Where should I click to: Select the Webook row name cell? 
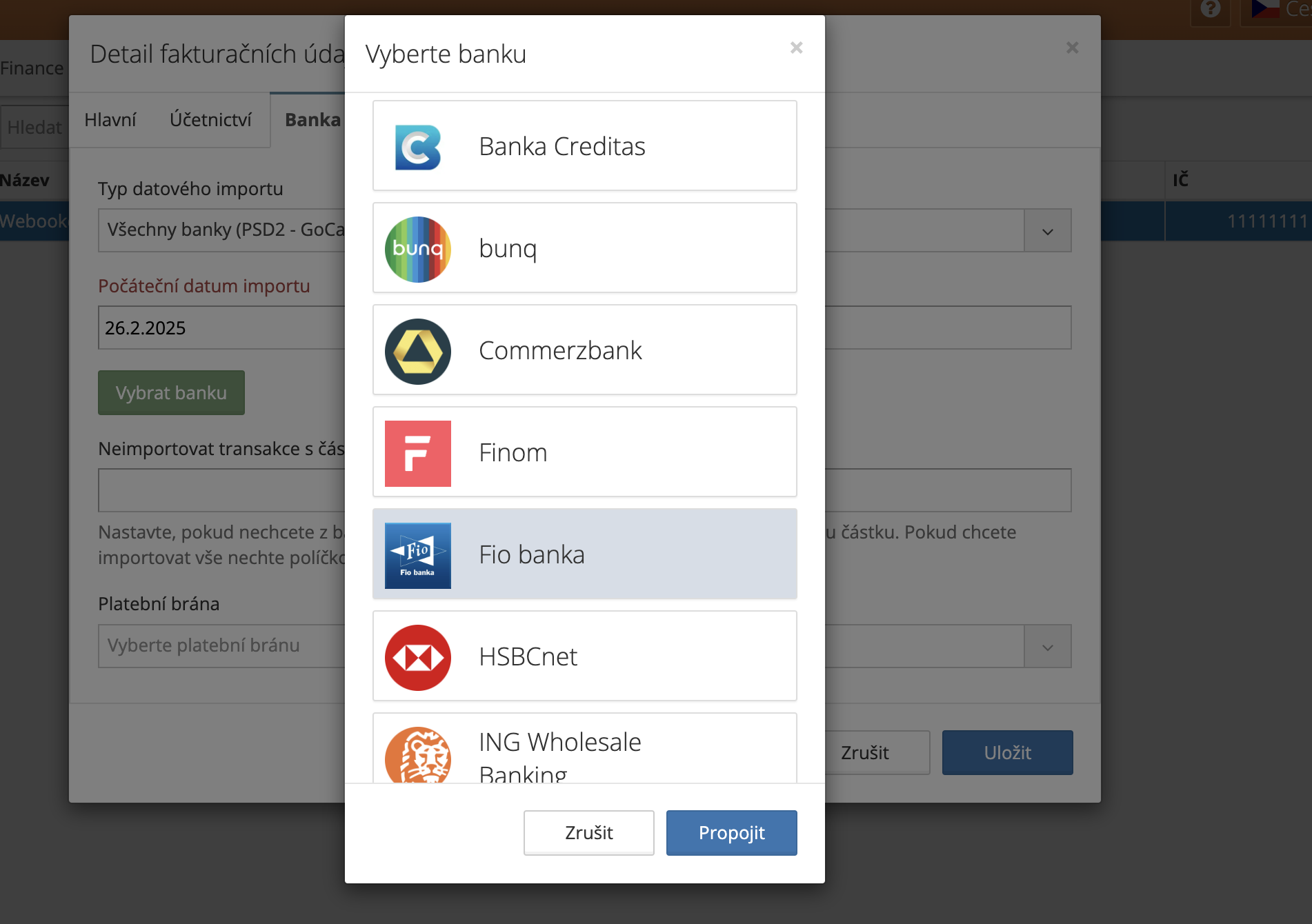pyautogui.click(x=34, y=221)
